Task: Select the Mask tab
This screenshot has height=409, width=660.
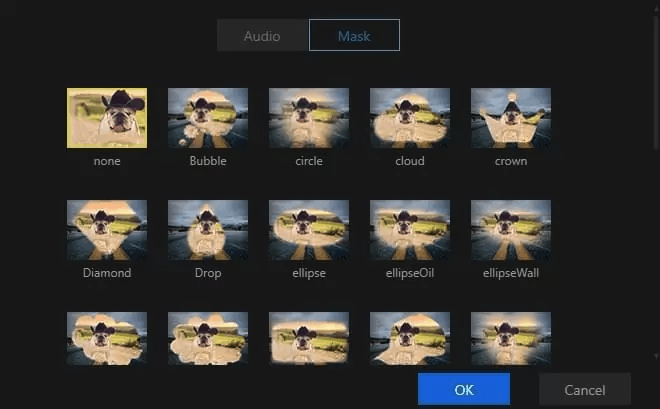Action: coord(354,35)
